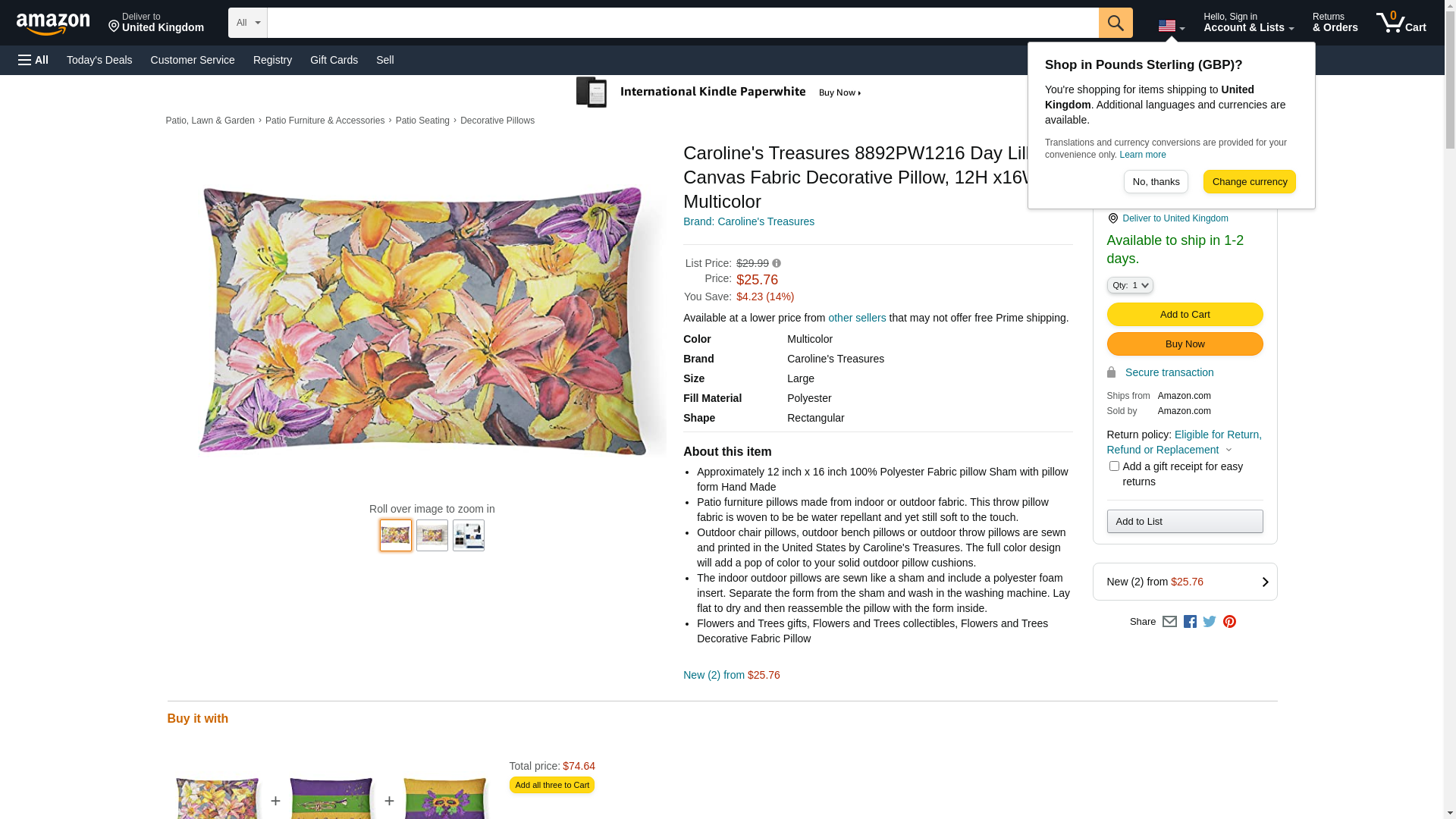The image size is (1456, 819).
Task: Share via email envelope icon
Action: click(x=1169, y=622)
